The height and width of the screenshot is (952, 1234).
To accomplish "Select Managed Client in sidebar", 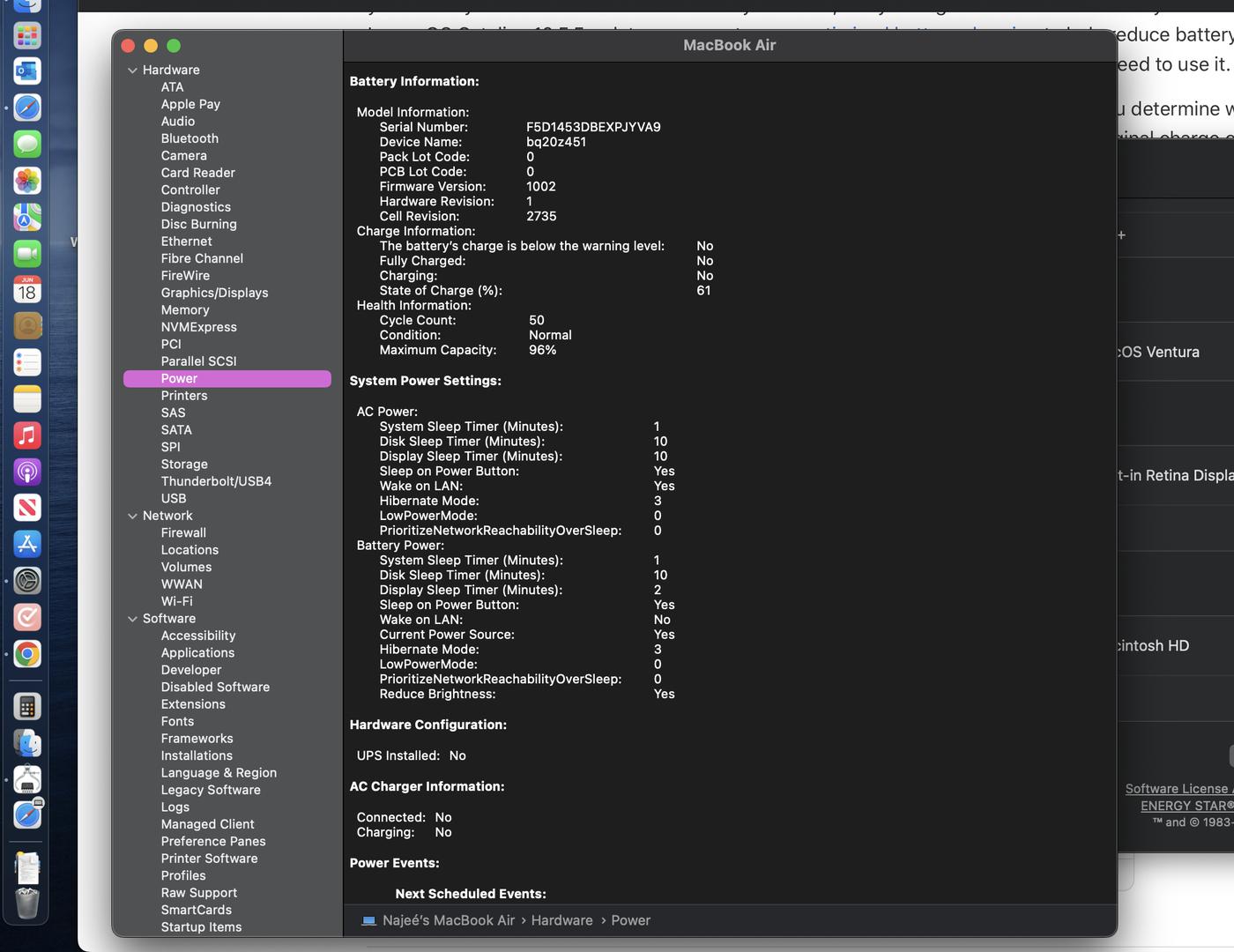I will click(207, 824).
